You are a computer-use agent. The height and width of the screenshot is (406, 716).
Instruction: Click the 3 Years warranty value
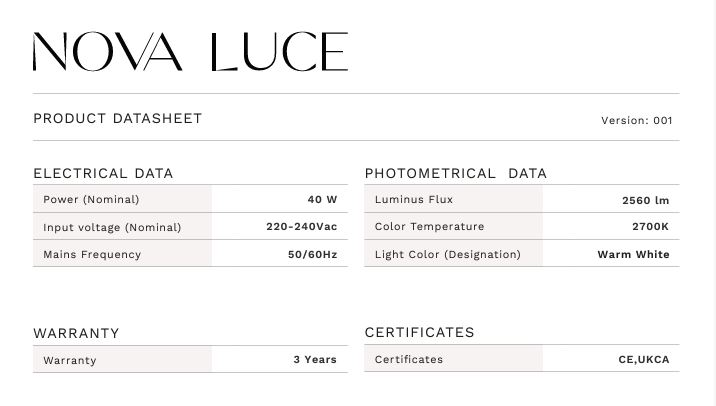(315, 359)
